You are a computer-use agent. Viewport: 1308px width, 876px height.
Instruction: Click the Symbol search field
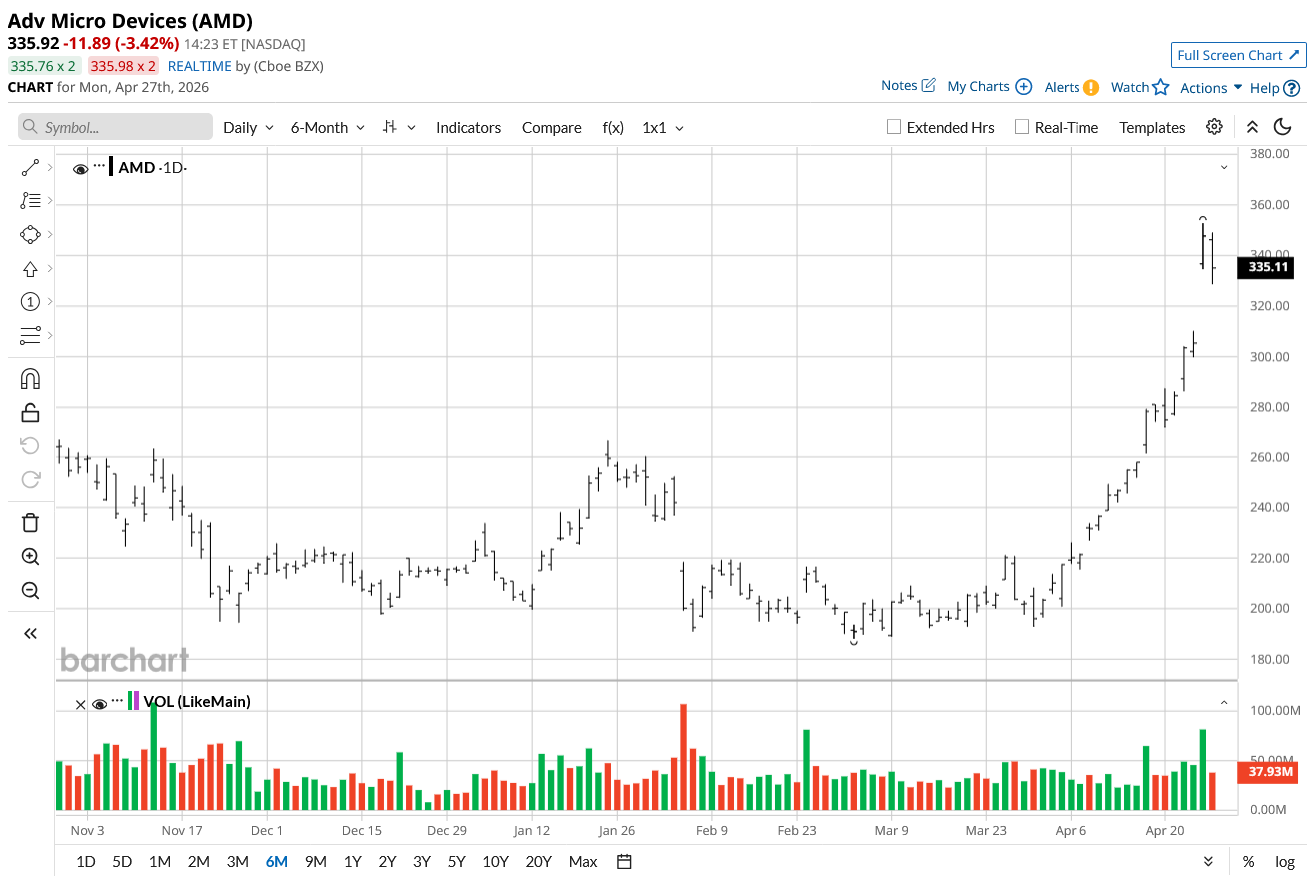pos(115,127)
